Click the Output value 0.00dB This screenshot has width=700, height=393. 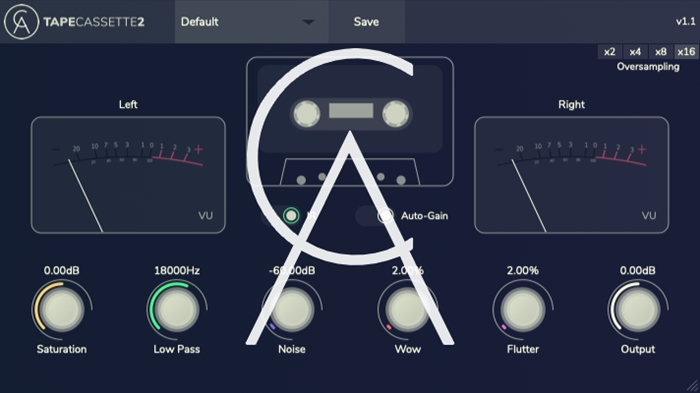point(638,271)
